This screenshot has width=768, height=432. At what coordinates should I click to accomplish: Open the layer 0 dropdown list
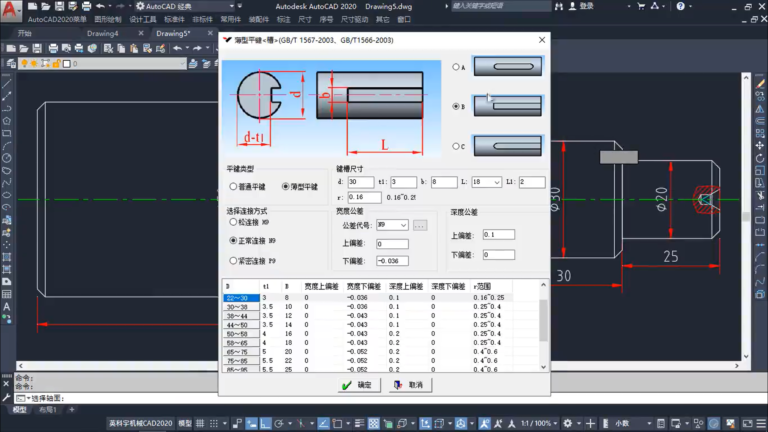click(182, 64)
